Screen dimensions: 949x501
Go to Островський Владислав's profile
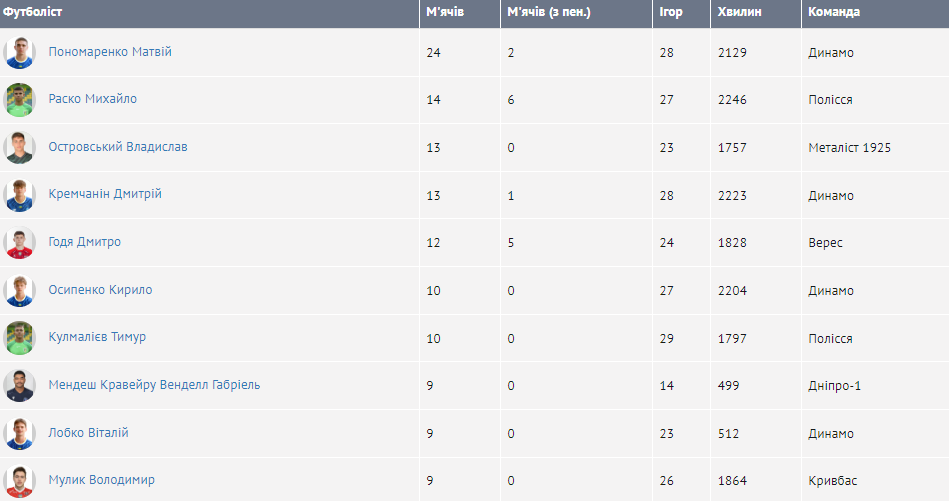(x=118, y=147)
